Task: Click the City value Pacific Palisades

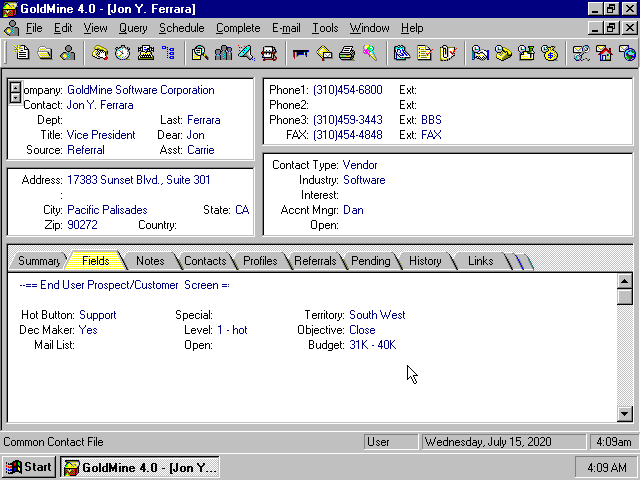Action: [107, 210]
